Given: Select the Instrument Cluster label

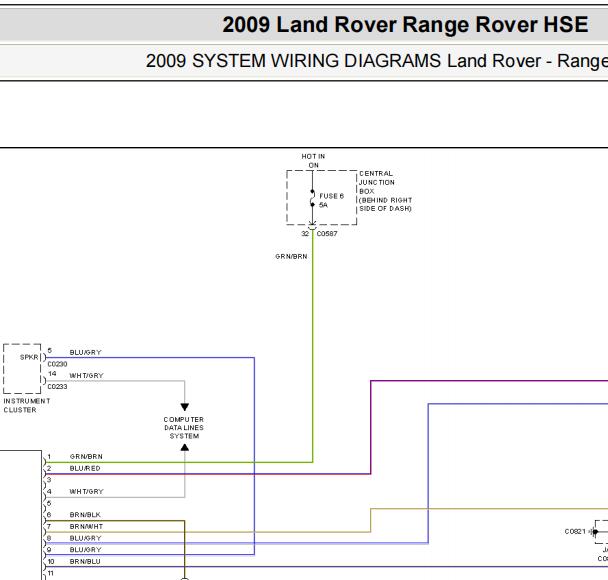Looking at the screenshot, I should 27,405.
